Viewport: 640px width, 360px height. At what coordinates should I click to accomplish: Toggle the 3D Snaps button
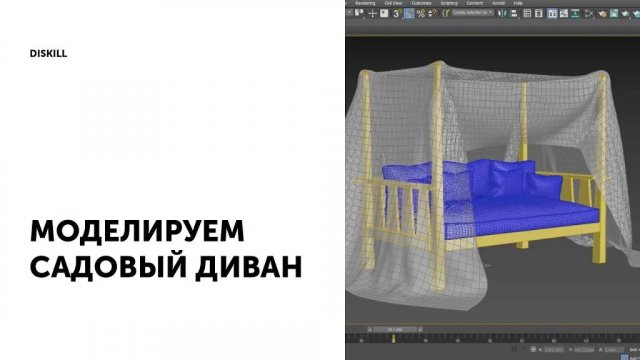397,13
